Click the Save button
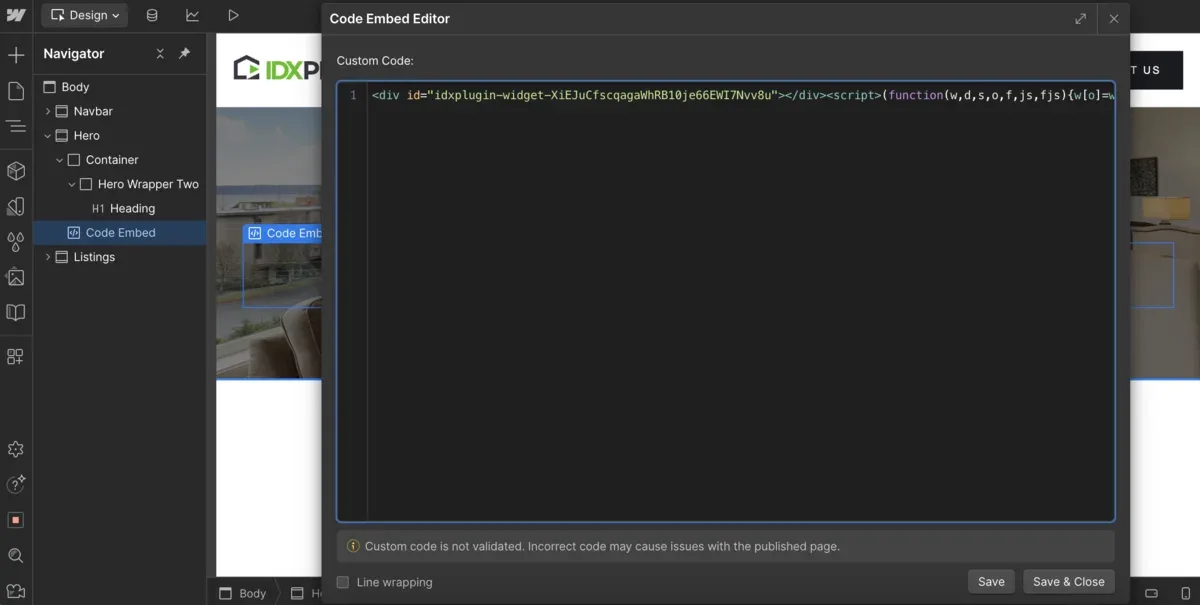 point(991,582)
